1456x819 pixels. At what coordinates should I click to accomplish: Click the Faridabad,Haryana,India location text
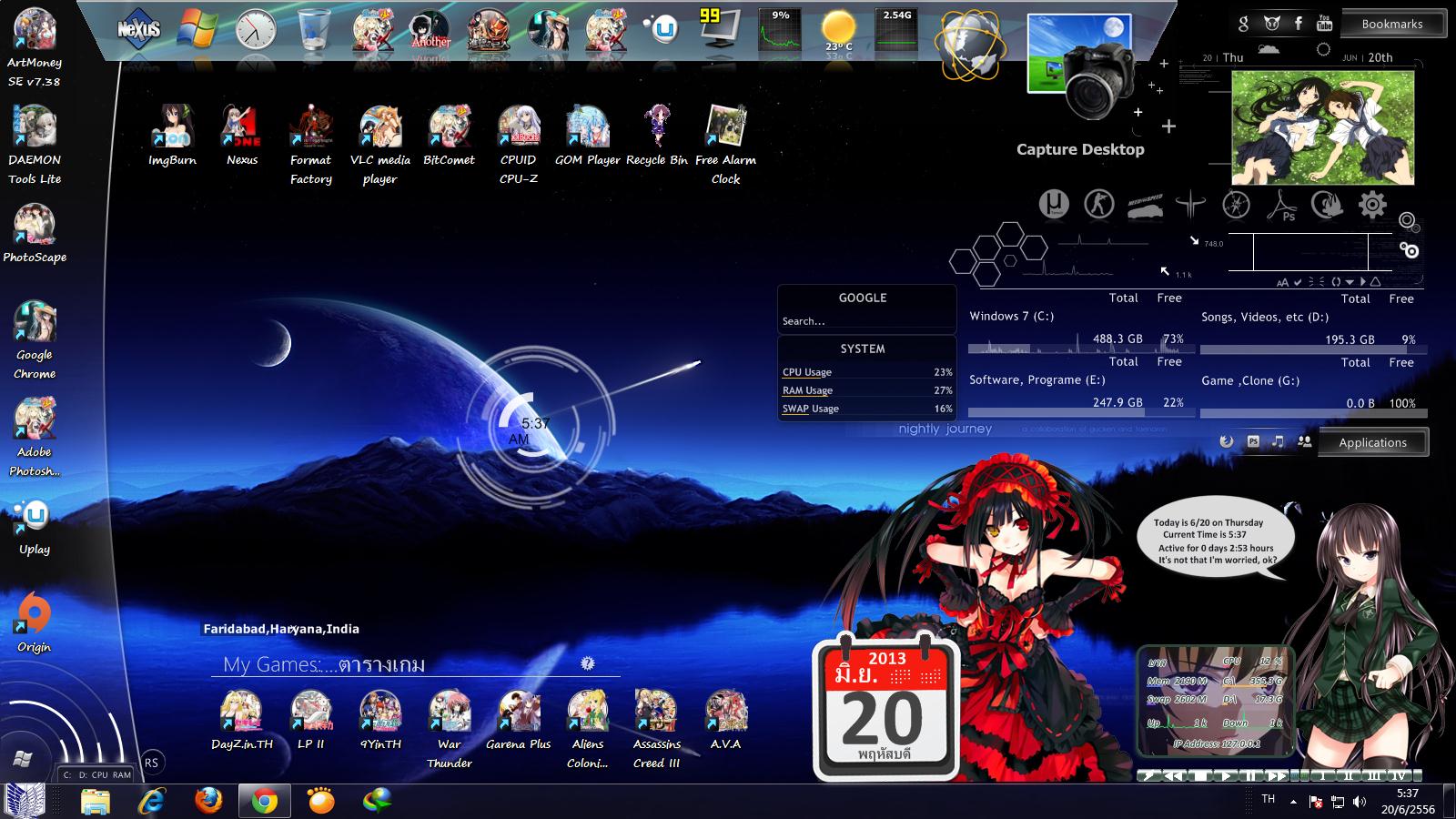coord(281,629)
